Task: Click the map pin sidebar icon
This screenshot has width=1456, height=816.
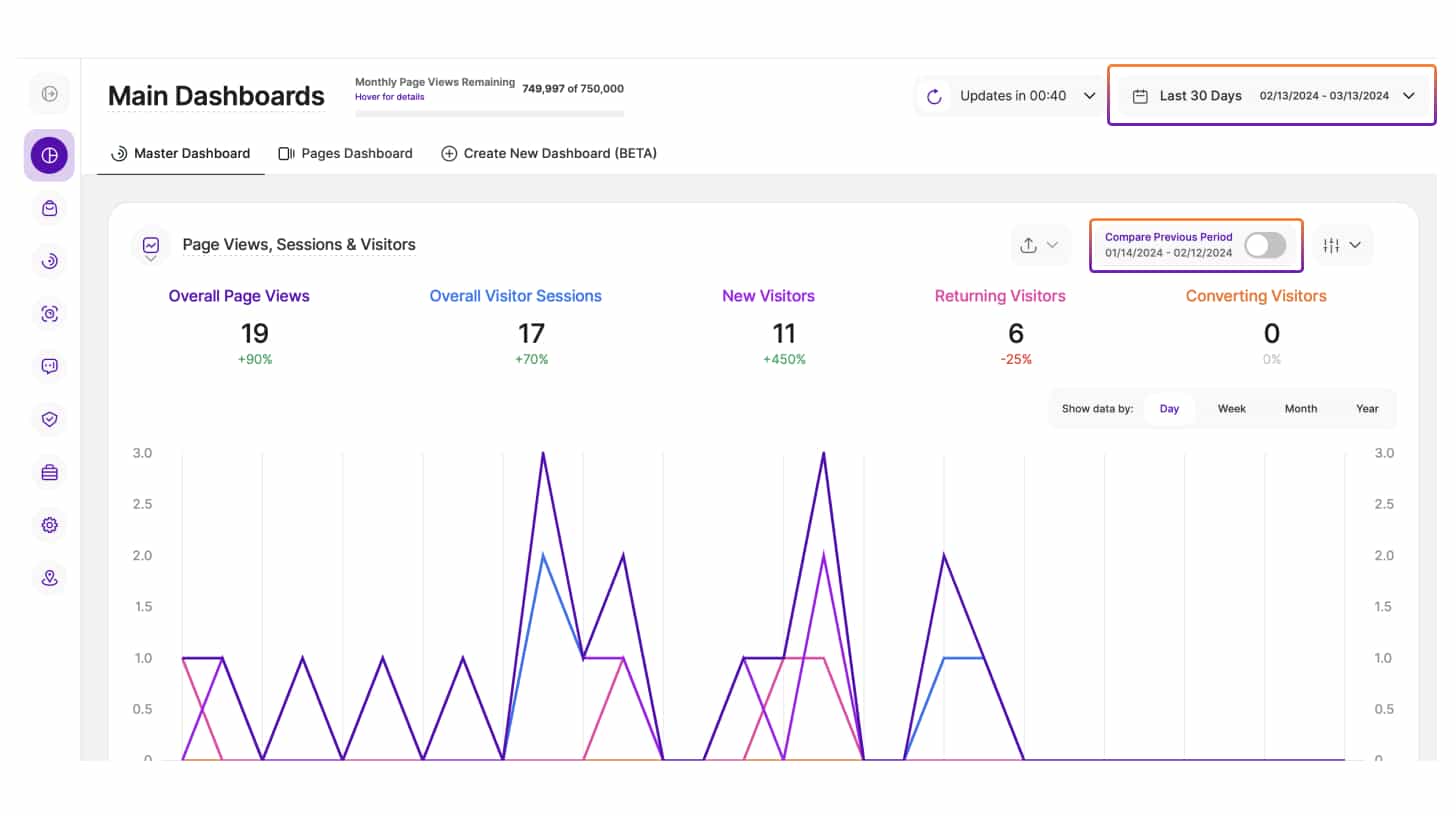Action: (49, 578)
